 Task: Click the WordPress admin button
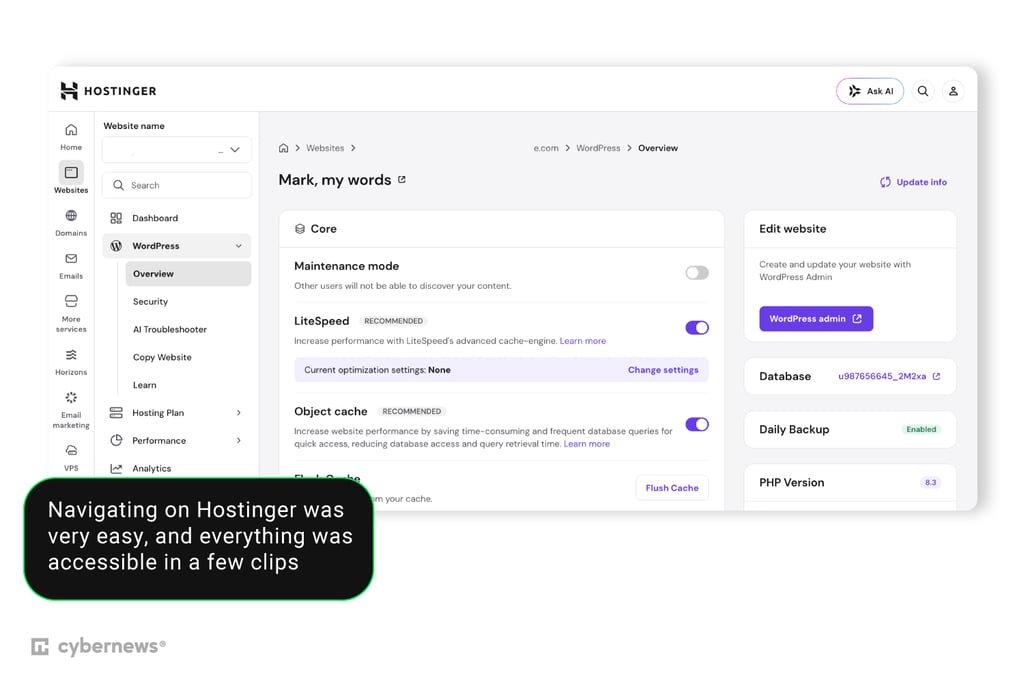816,319
